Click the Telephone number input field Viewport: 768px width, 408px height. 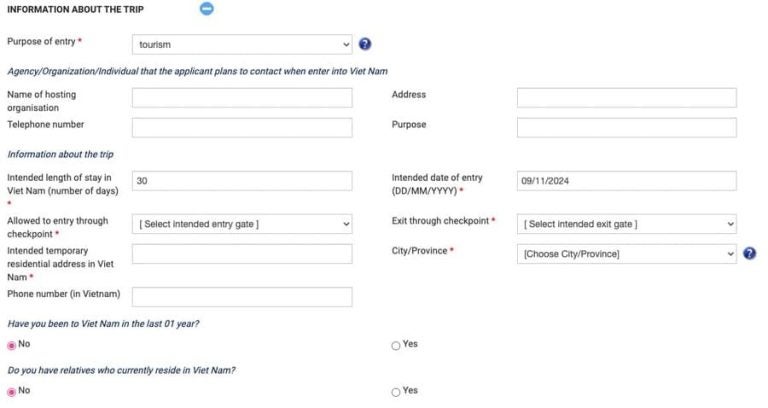pyautogui.click(x=242, y=128)
